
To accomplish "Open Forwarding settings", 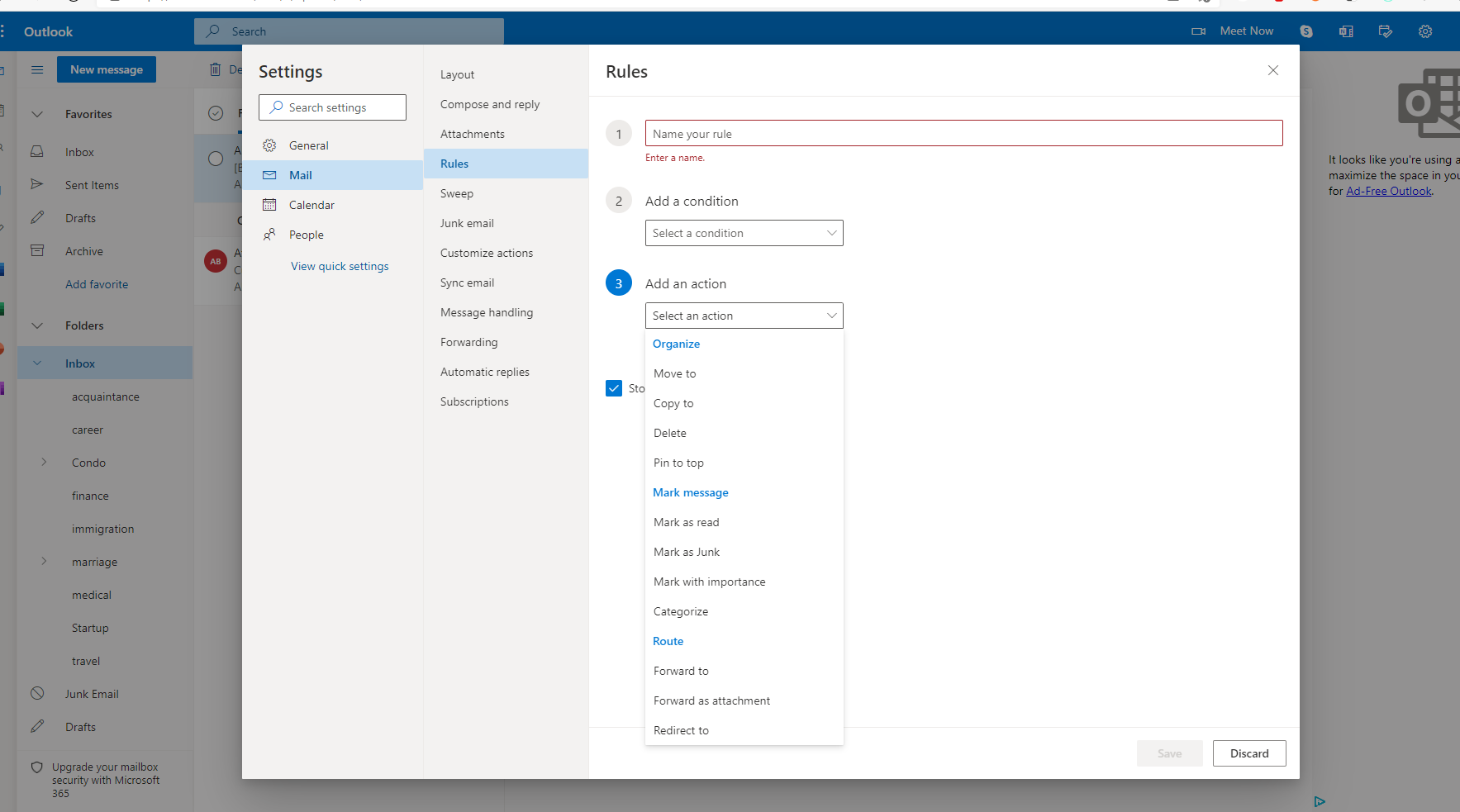I will pos(506,342).
